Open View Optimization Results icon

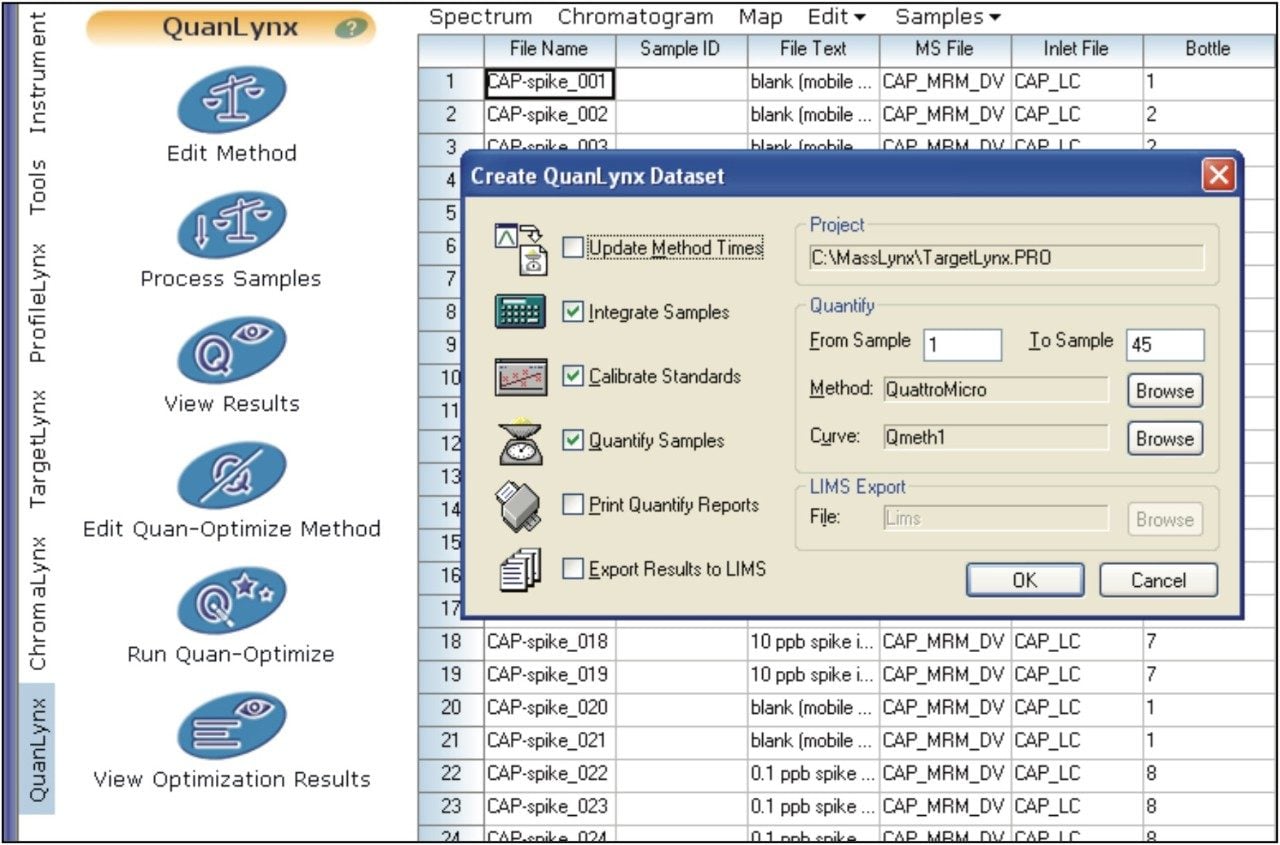(x=232, y=725)
